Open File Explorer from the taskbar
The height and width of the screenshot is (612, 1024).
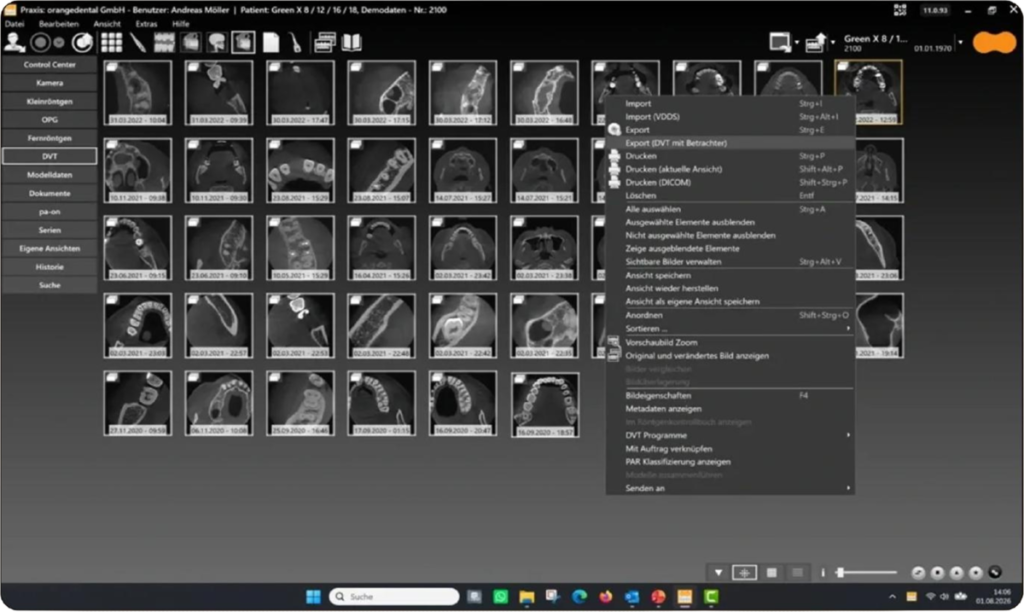(526, 596)
